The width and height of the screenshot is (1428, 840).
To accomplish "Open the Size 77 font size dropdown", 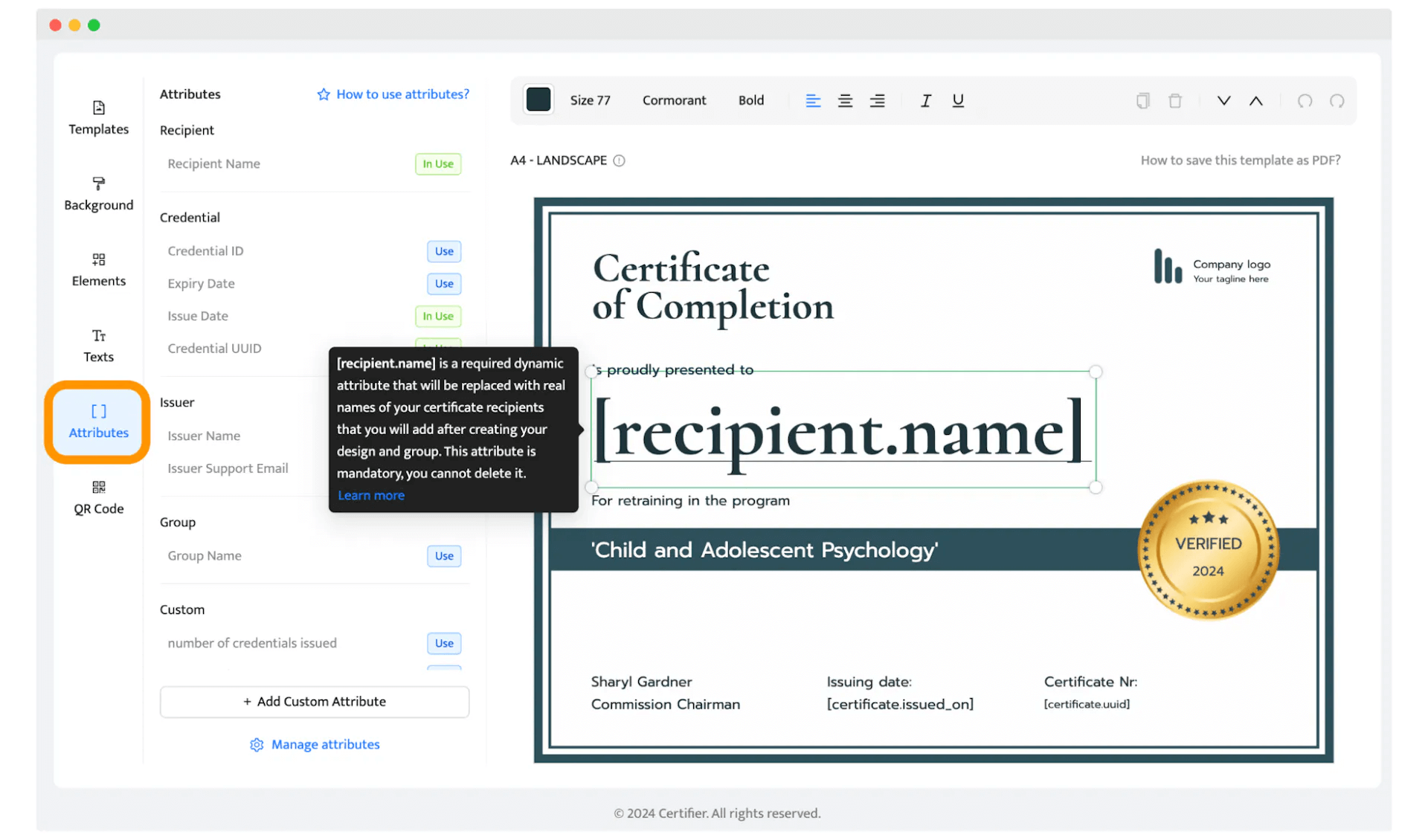I will pyautogui.click(x=590, y=100).
